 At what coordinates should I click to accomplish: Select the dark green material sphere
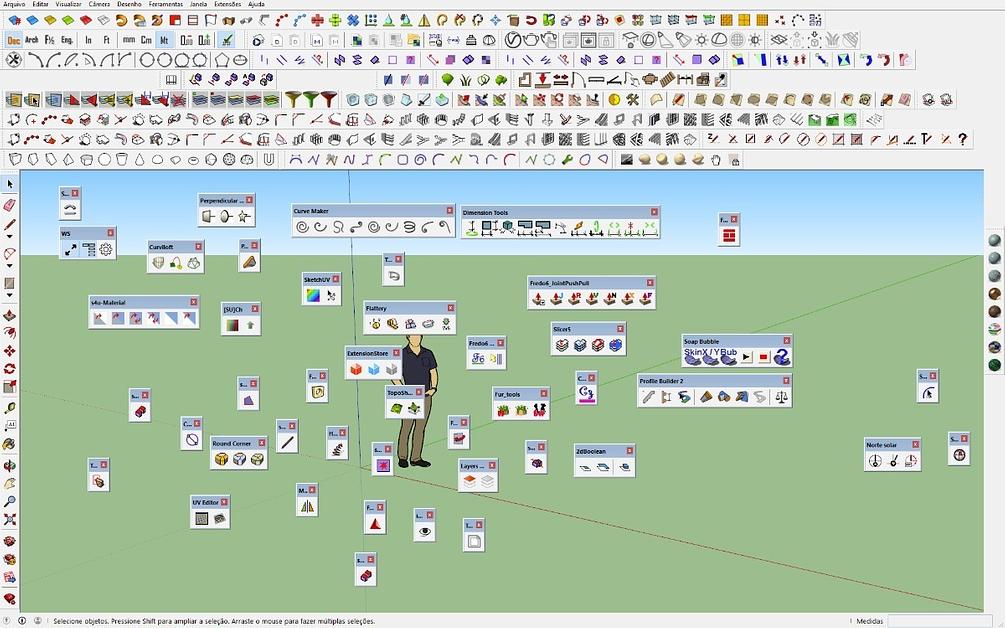coord(994,365)
